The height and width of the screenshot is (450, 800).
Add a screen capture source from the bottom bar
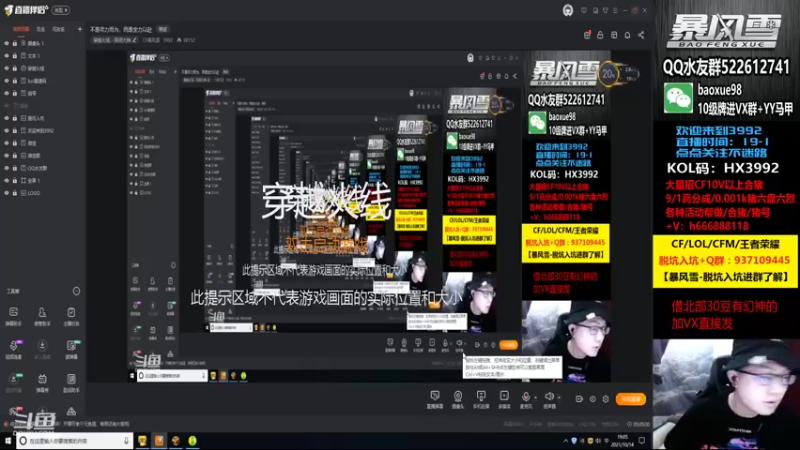pos(435,399)
